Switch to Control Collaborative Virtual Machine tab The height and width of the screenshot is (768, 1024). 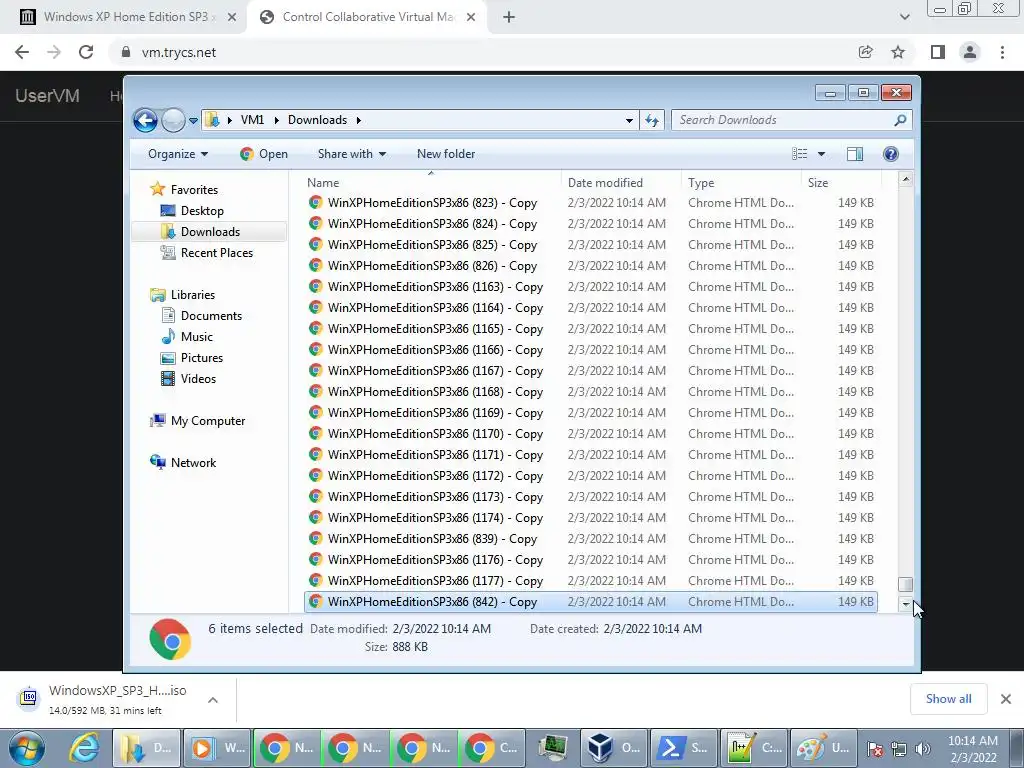coord(369,17)
